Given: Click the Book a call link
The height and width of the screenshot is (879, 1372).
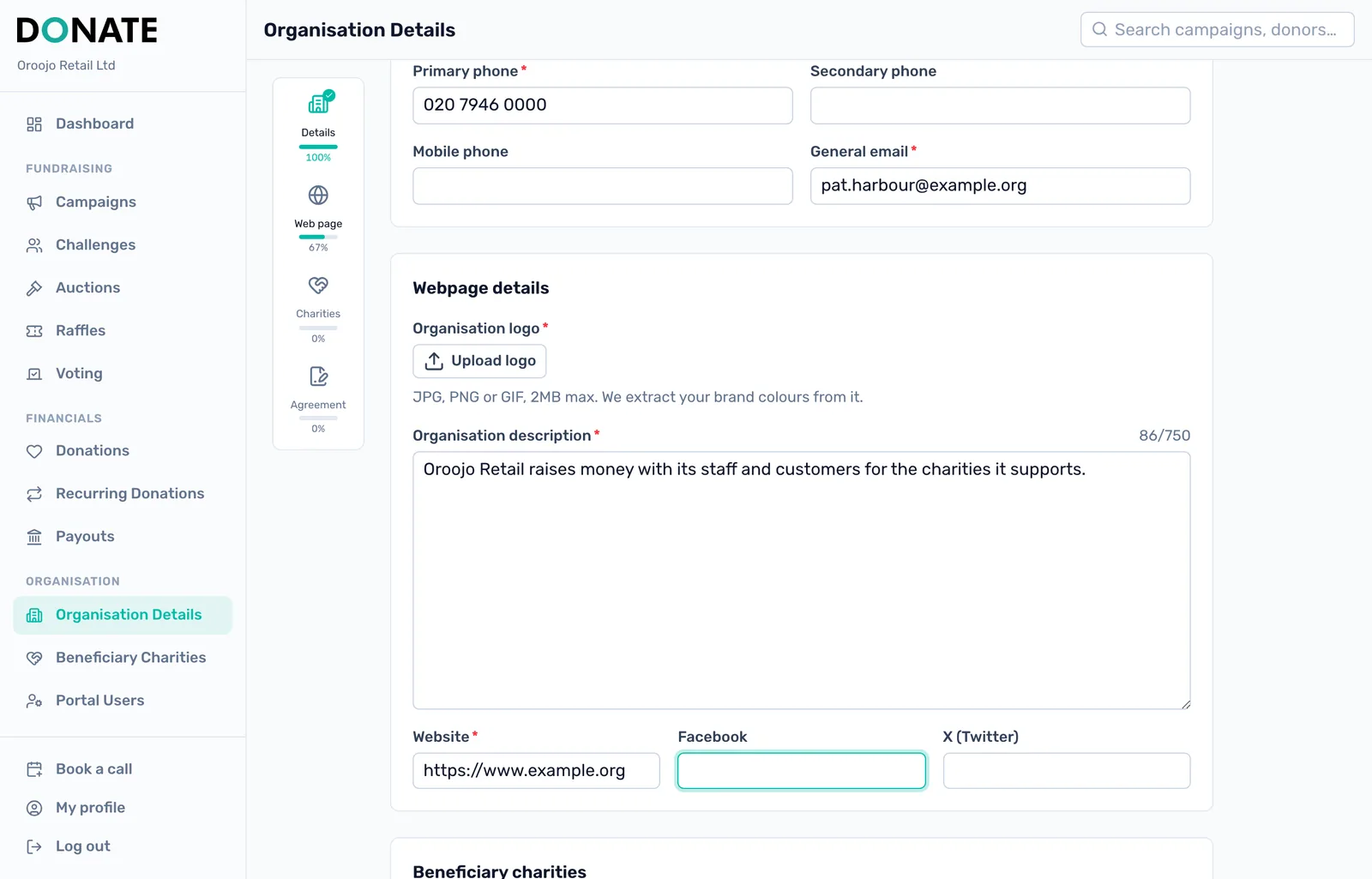Looking at the screenshot, I should point(123,769).
